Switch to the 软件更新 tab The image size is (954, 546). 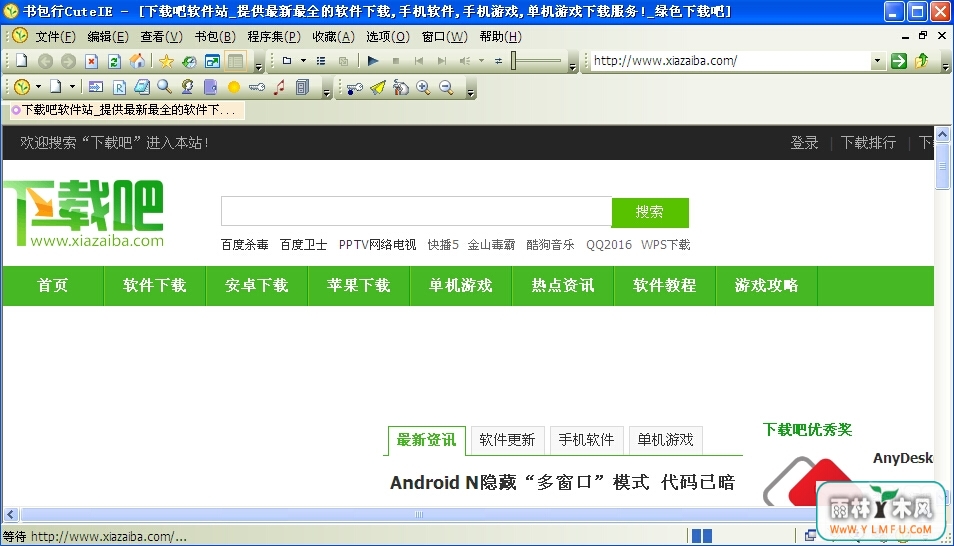point(507,439)
